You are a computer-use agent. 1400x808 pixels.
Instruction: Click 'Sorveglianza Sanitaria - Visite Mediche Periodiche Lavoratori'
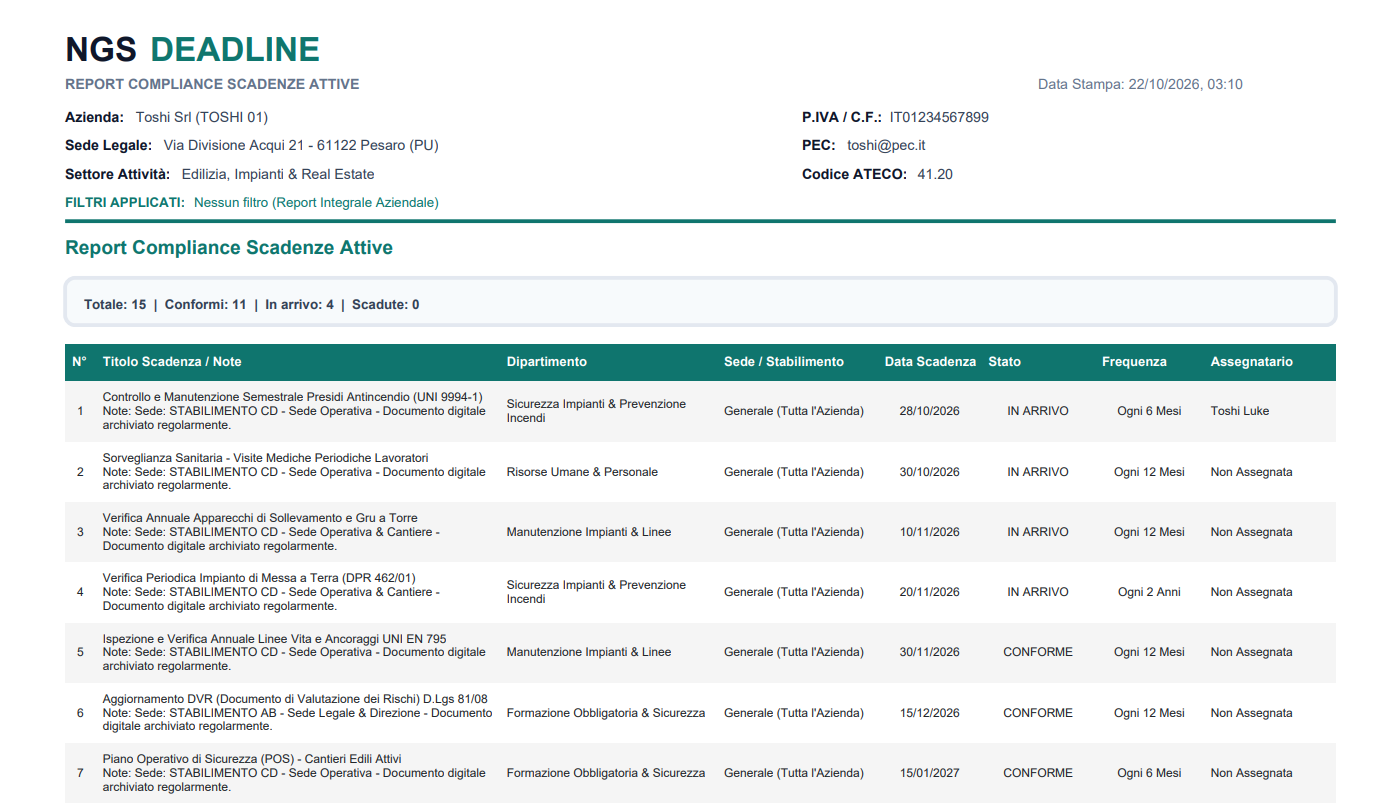click(x=265, y=458)
